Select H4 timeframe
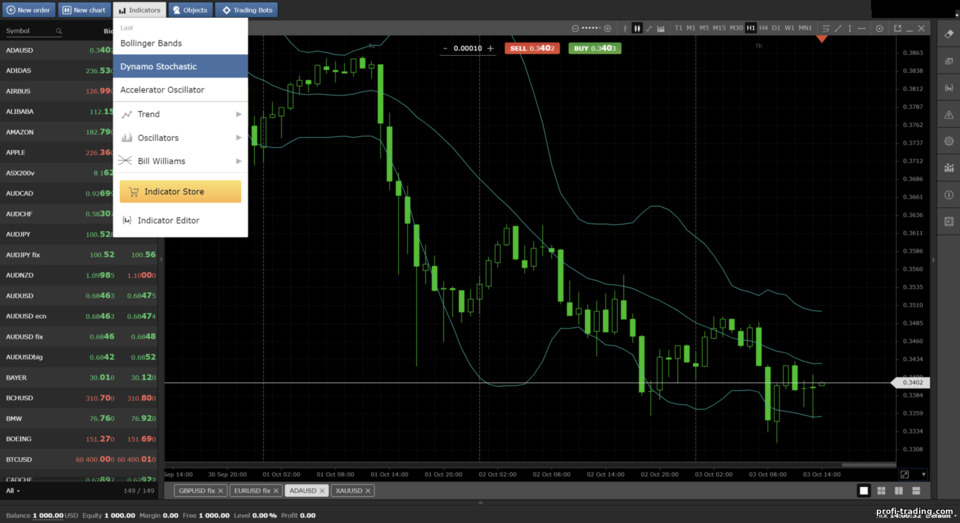Screen dimensions: 960x523 pyautogui.click(x=763, y=28)
